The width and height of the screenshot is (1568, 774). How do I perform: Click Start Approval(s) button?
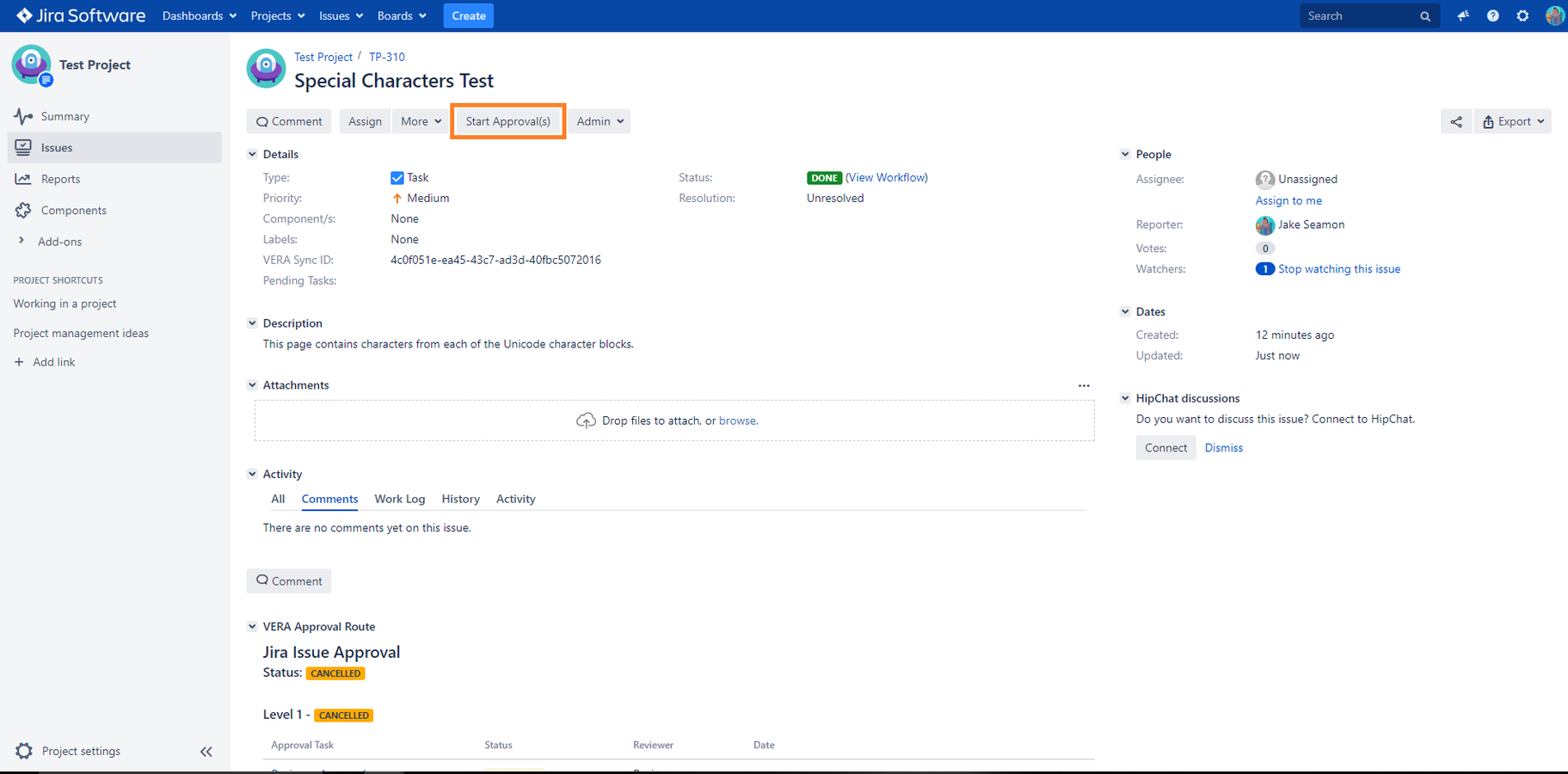pyautogui.click(x=508, y=121)
